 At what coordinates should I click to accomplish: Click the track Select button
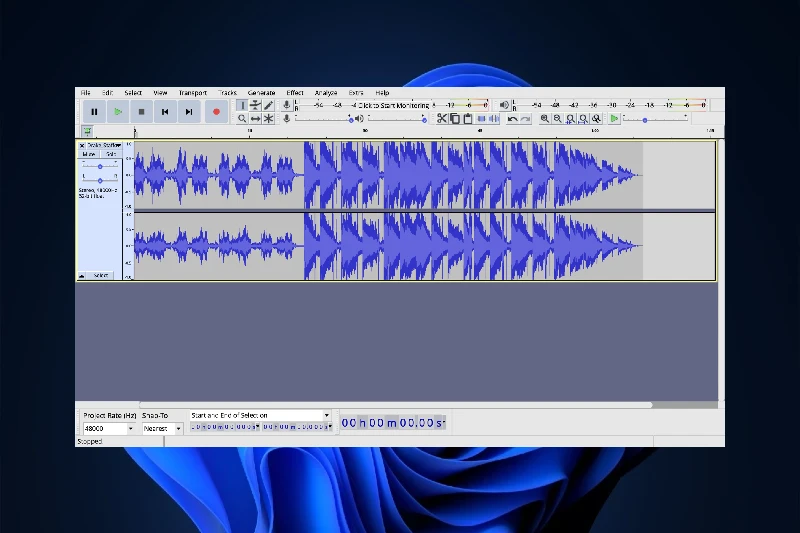coord(101,276)
